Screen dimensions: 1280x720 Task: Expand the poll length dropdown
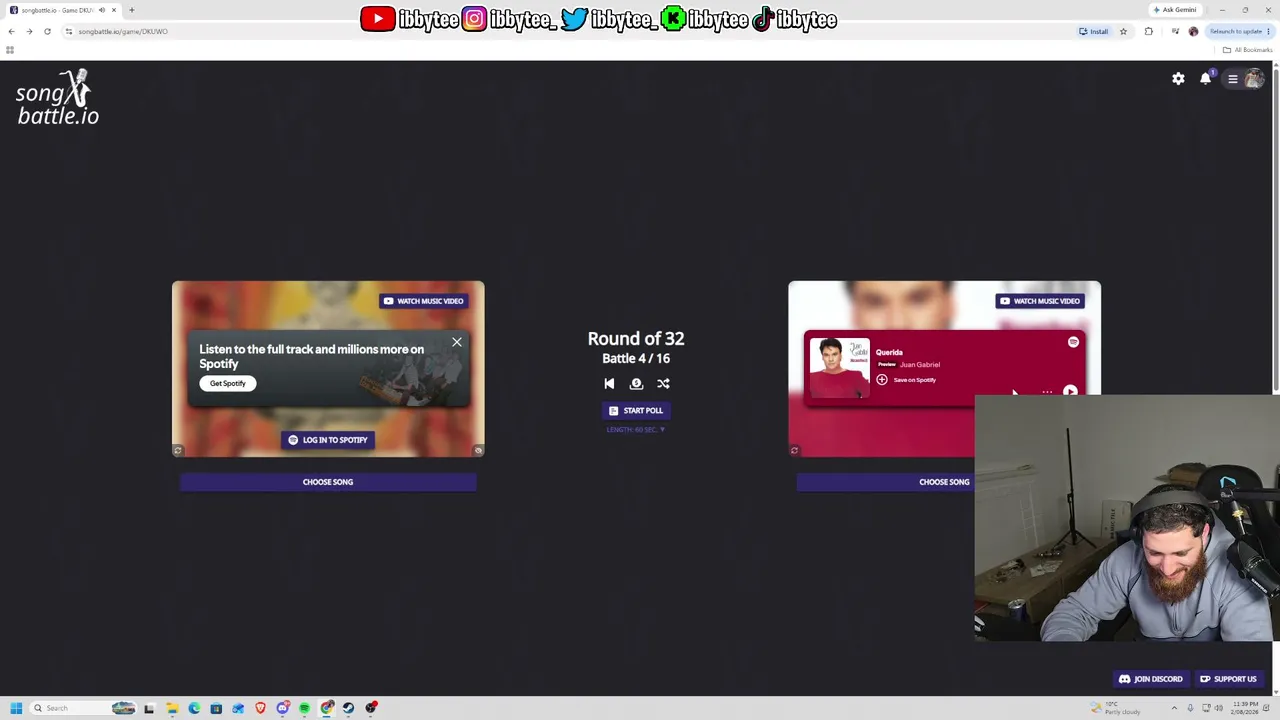(636, 430)
